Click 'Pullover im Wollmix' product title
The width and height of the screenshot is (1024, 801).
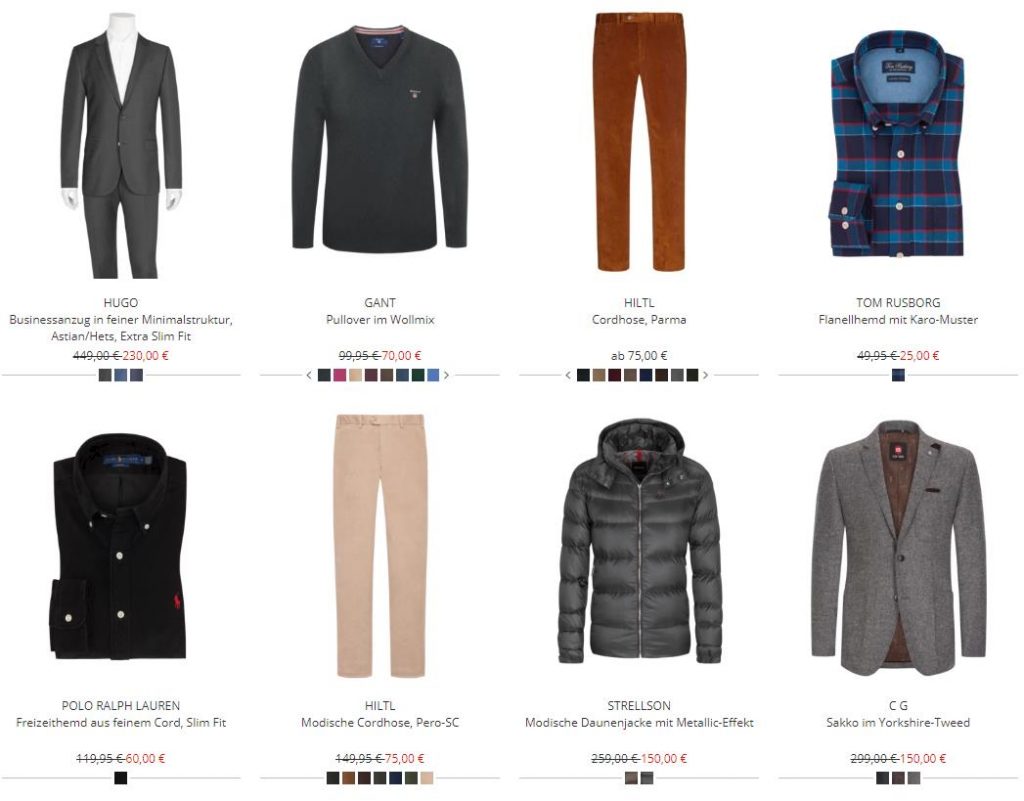pos(380,320)
